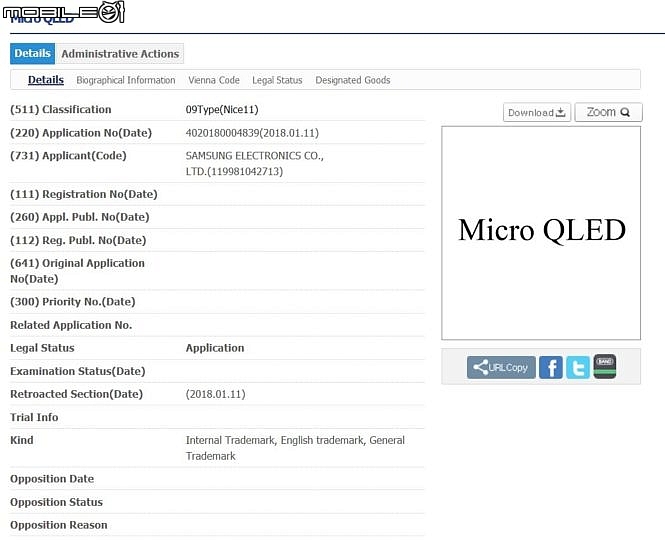
Task: Share on Facebook icon
Action: pyautogui.click(x=550, y=367)
